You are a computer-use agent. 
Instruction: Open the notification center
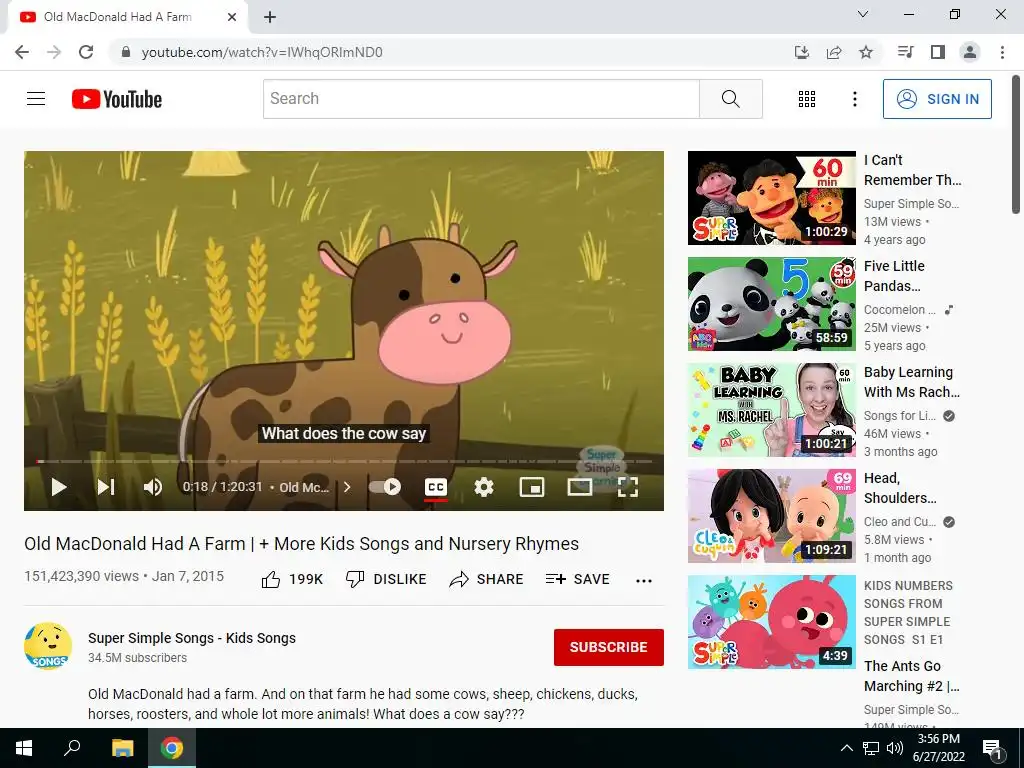click(x=991, y=750)
